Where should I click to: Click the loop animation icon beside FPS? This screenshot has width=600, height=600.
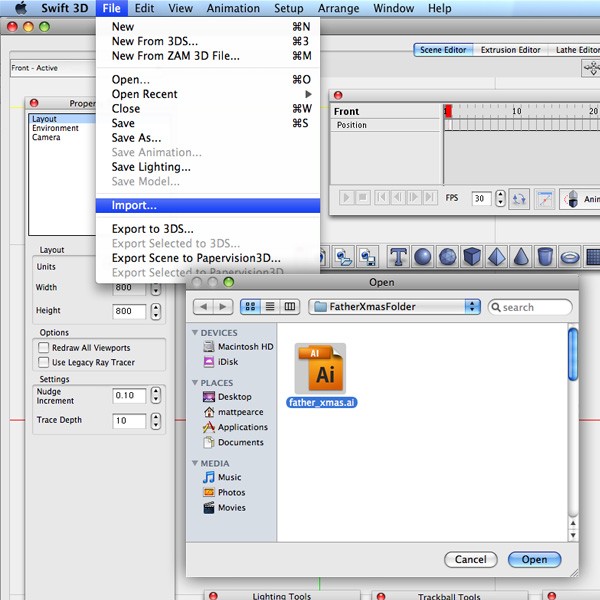tap(519, 199)
